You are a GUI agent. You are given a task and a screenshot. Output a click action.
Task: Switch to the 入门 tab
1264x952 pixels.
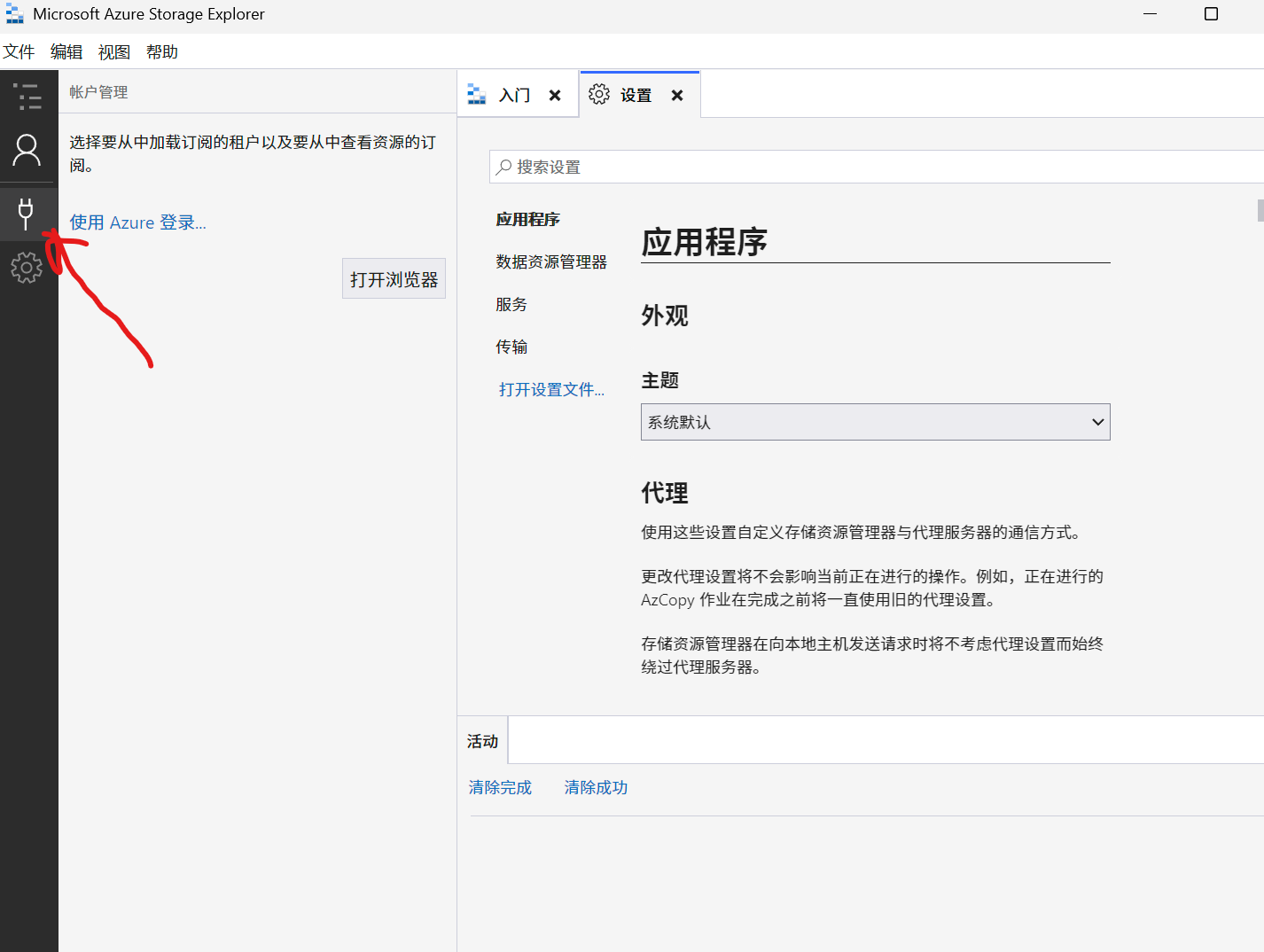tap(518, 95)
